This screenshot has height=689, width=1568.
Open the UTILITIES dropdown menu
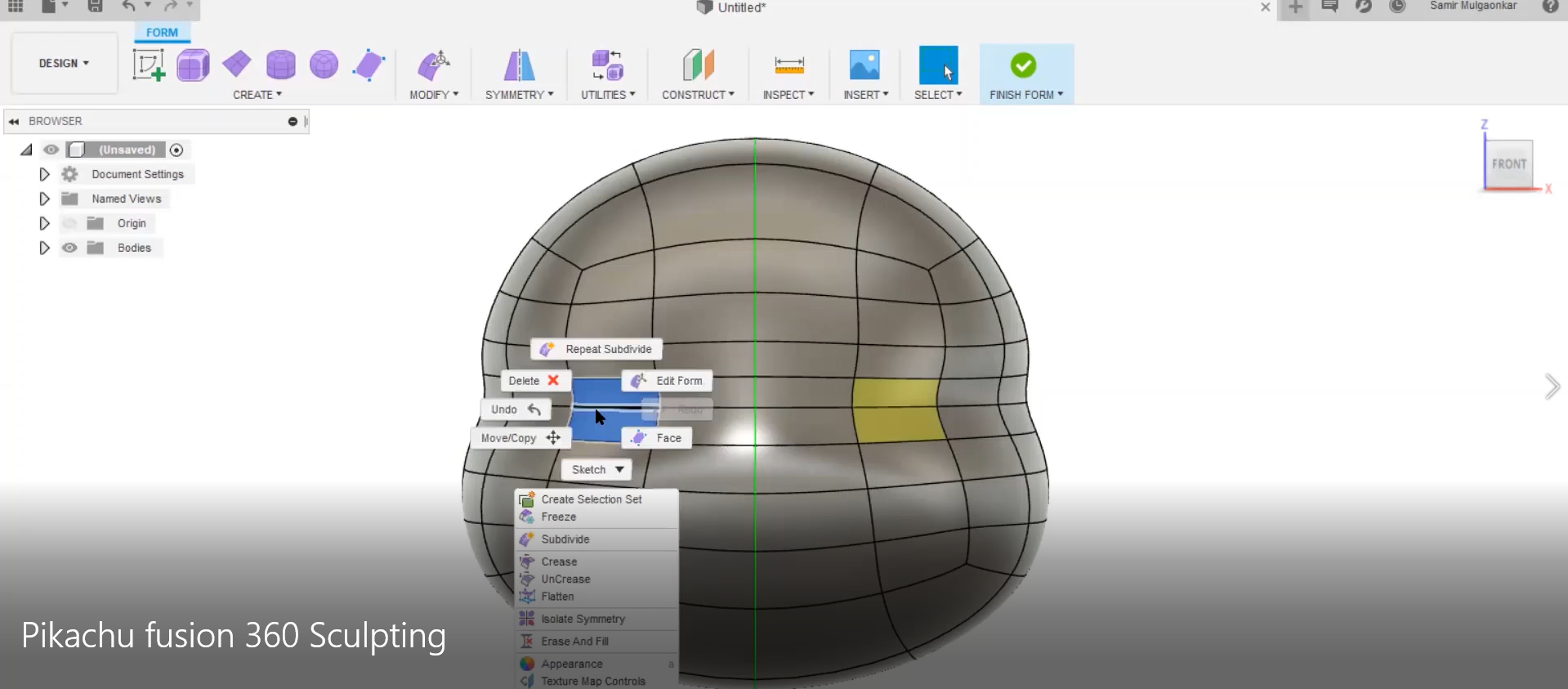[608, 95]
